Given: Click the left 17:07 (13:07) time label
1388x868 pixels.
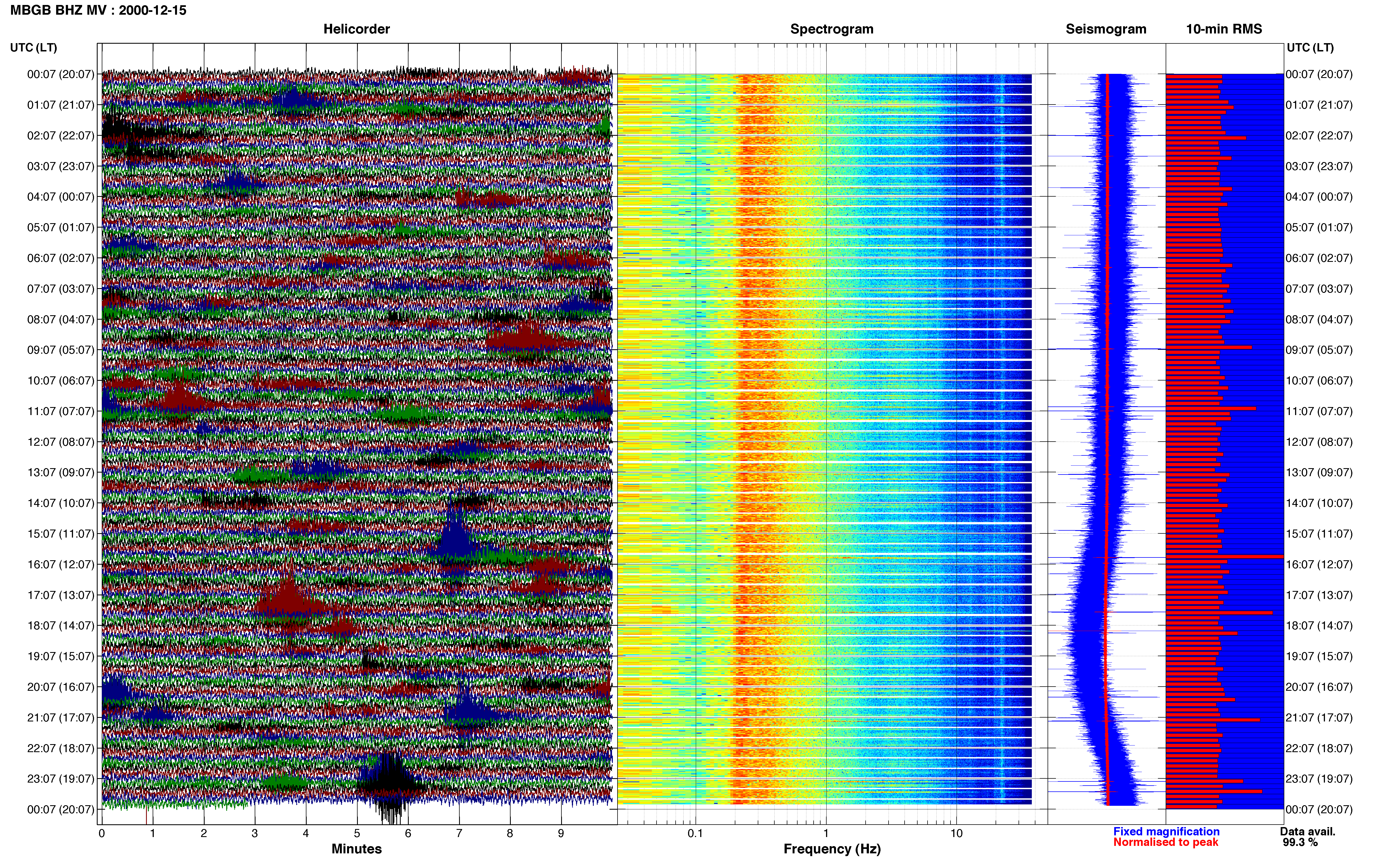Looking at the screenshot, I should coord(61,595).
